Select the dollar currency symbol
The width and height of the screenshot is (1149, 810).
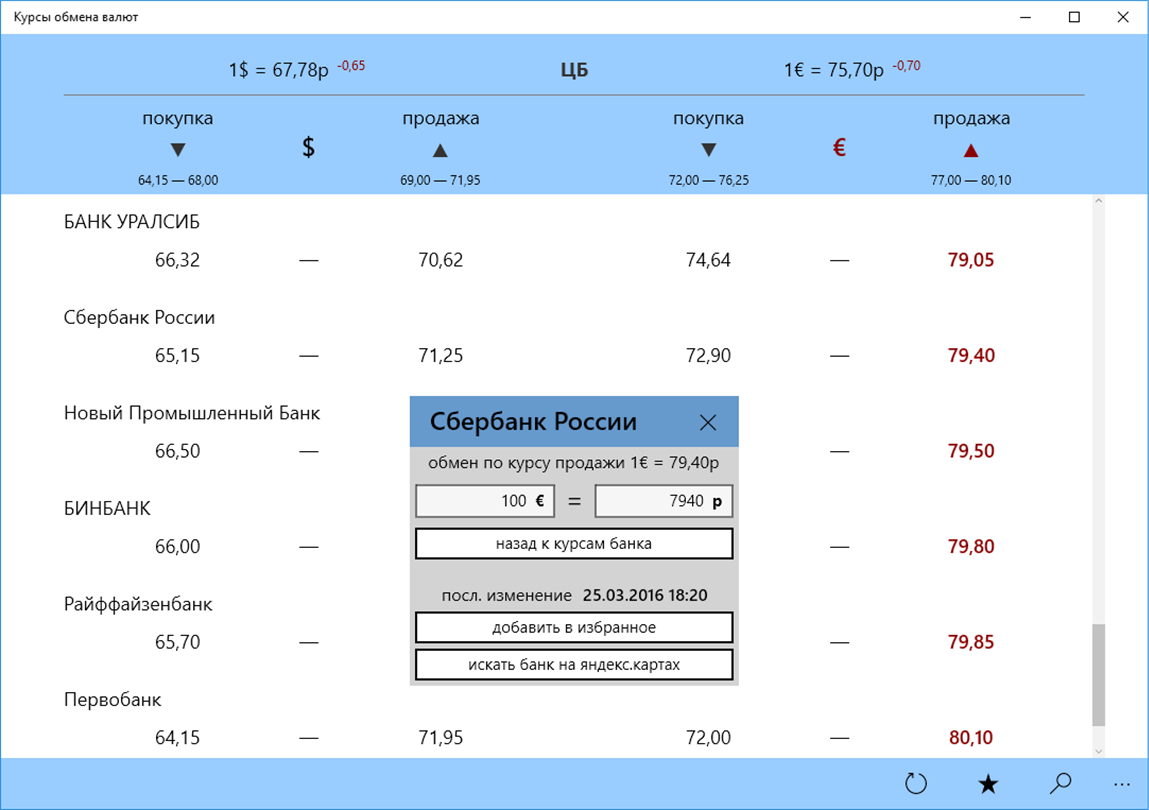click(x=309, y=147)
